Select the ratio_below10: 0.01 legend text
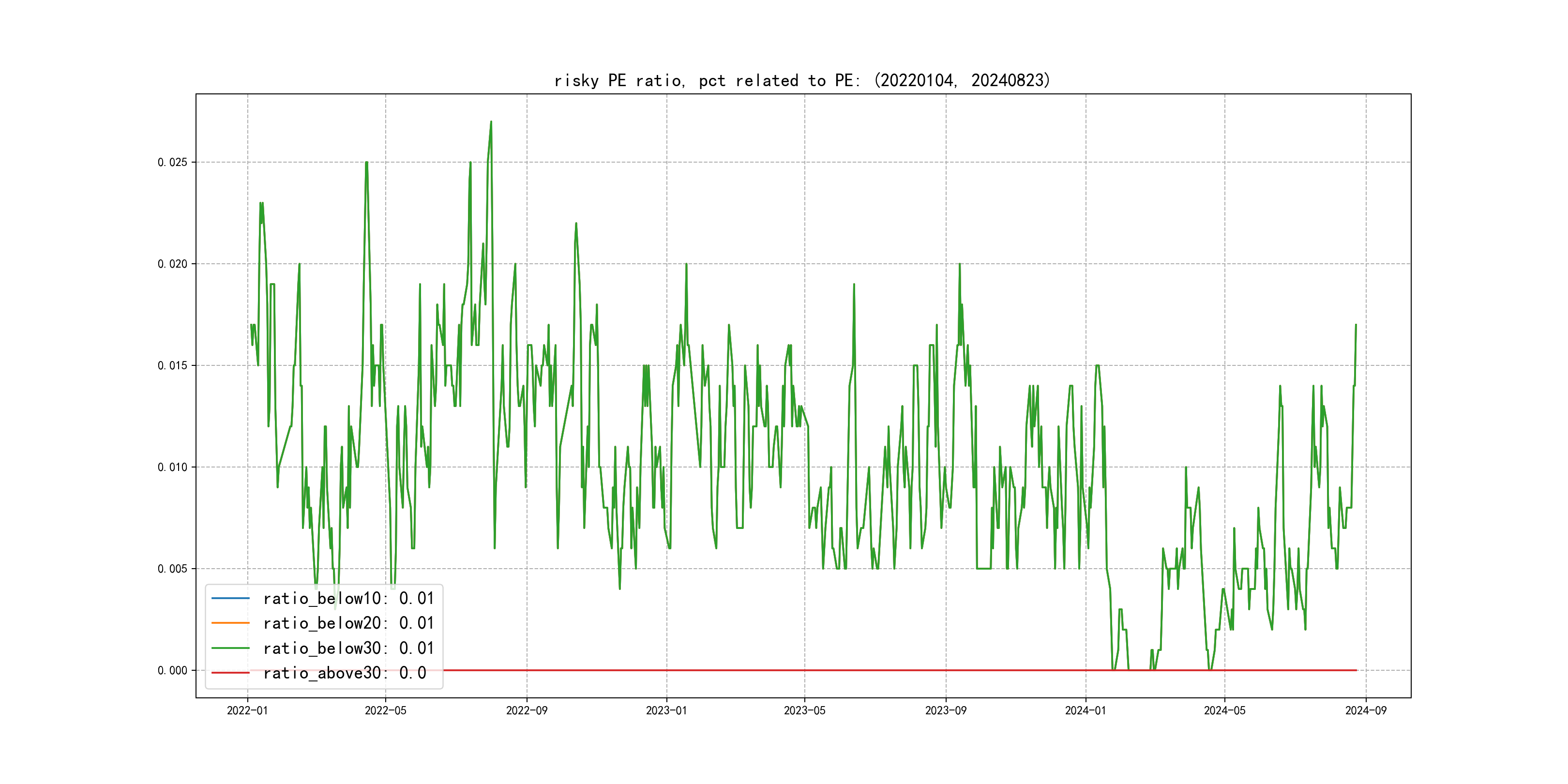This screenshot has width=1568, height=784. (x=348, y=598)
